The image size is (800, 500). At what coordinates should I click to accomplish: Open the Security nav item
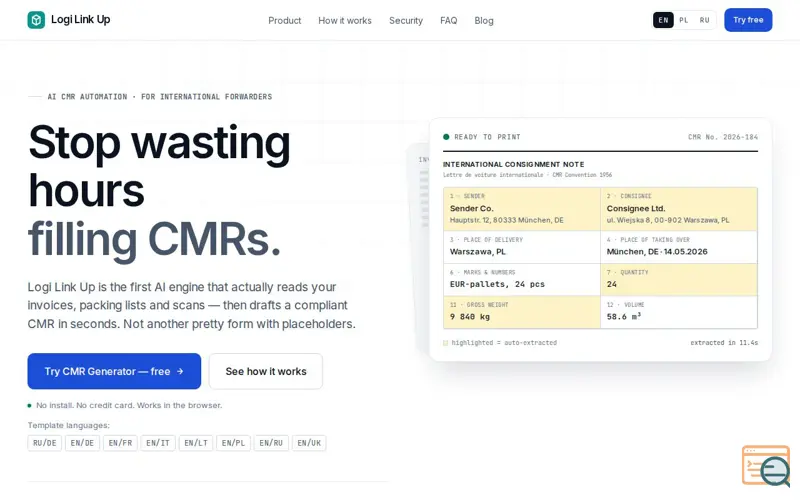[406, 20]
